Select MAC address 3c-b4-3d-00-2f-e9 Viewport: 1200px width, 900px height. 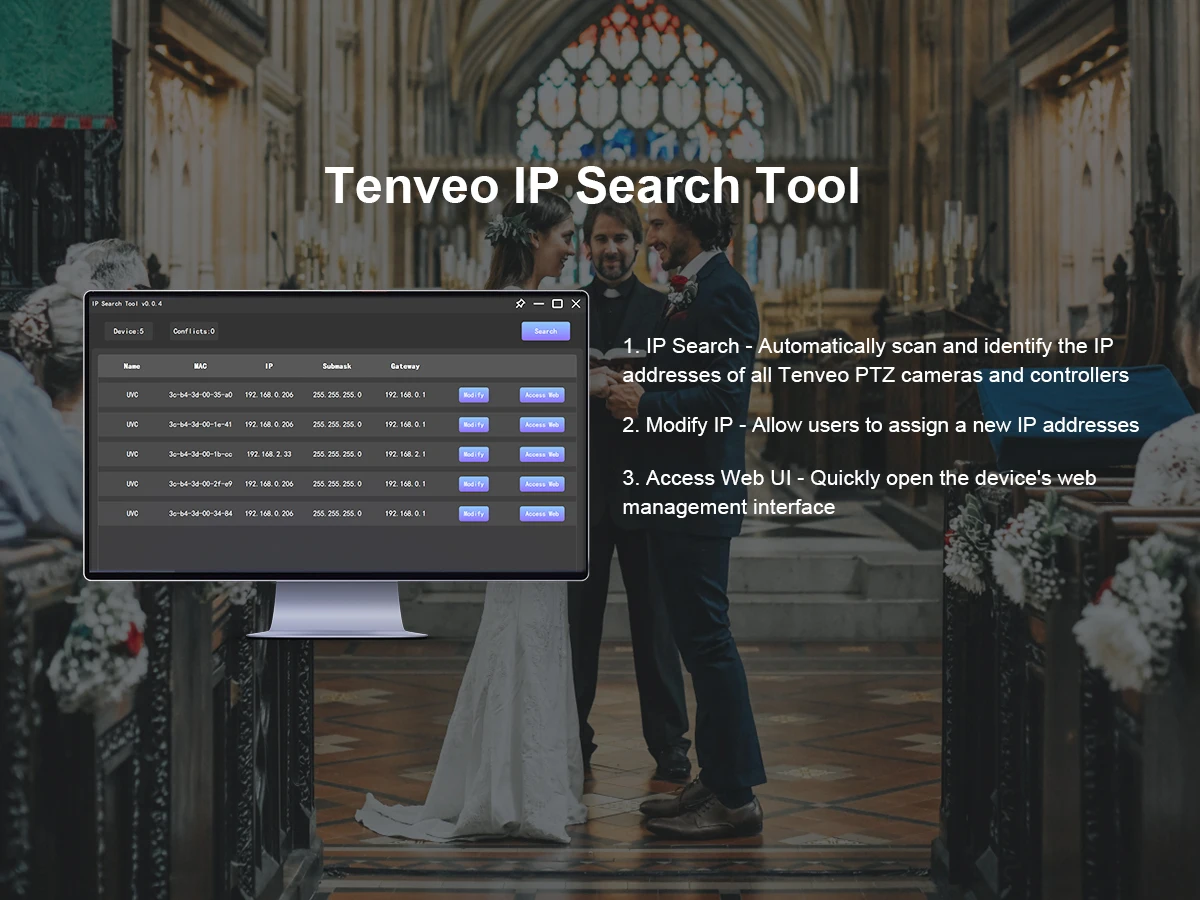click(200, 484)
